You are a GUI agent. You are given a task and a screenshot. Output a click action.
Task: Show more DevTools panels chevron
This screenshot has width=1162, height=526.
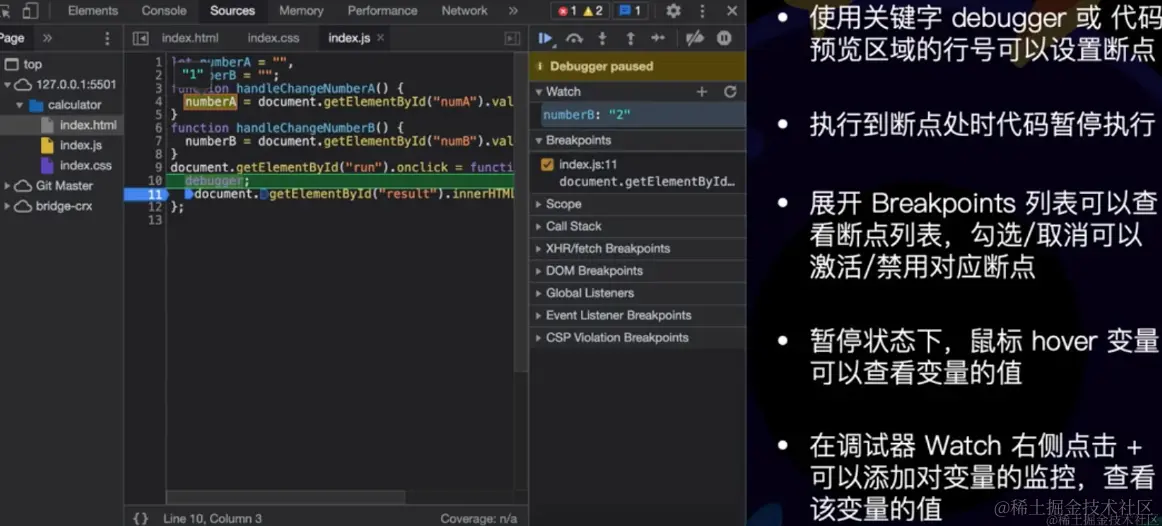[514, 11]
